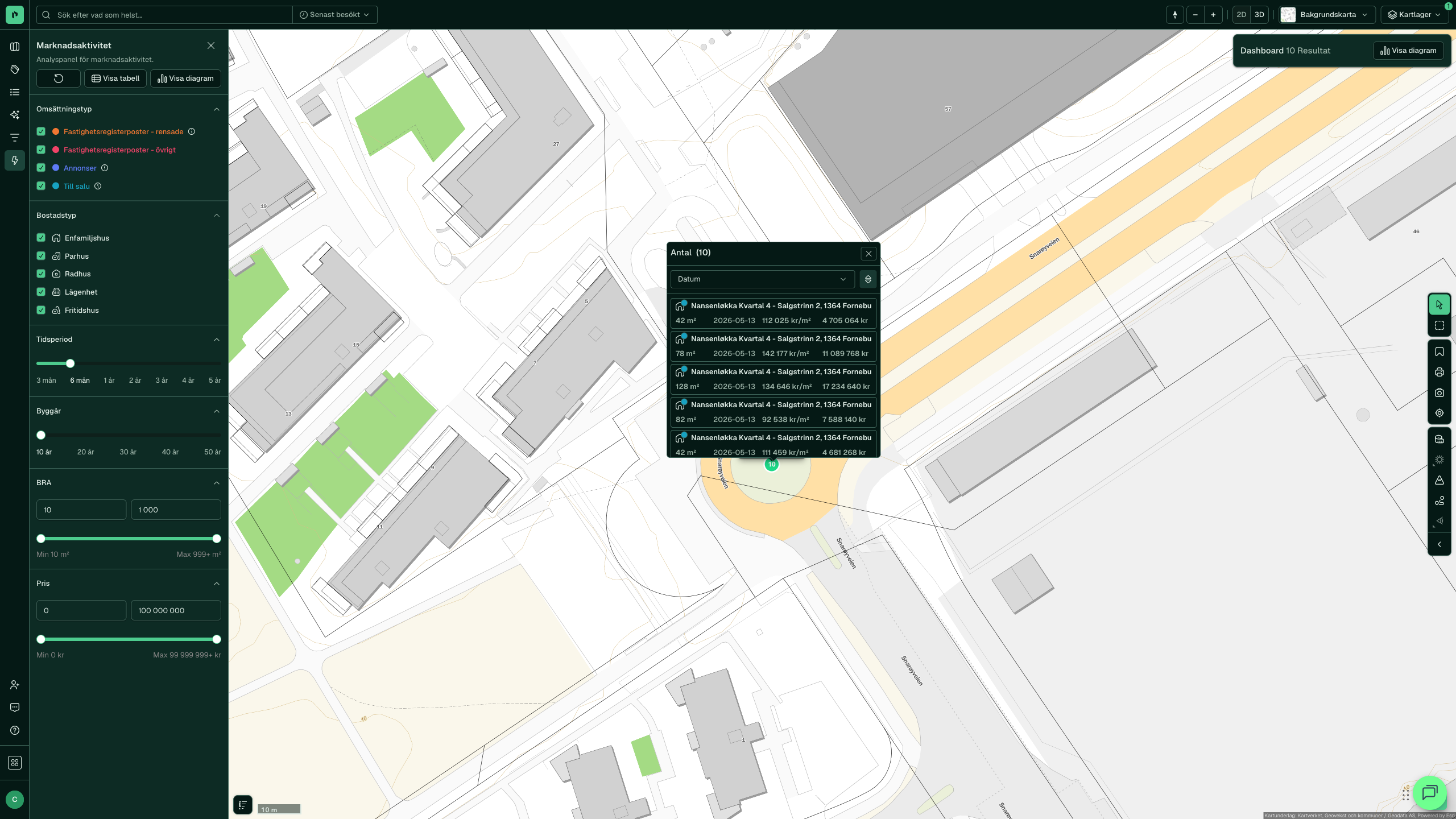Open the chat support bubble

[x=1430, y=792]
